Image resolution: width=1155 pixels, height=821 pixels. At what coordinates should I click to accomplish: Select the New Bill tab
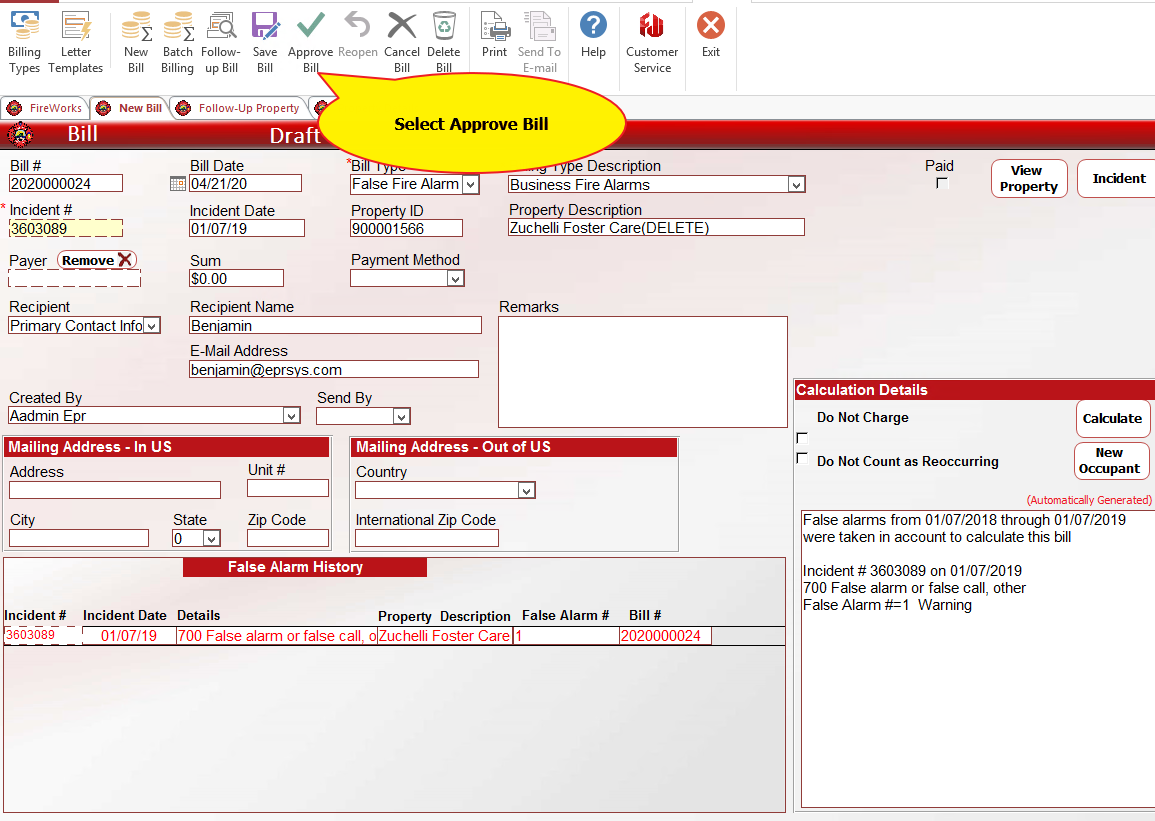pyautogui.click(x=131, y=108)
